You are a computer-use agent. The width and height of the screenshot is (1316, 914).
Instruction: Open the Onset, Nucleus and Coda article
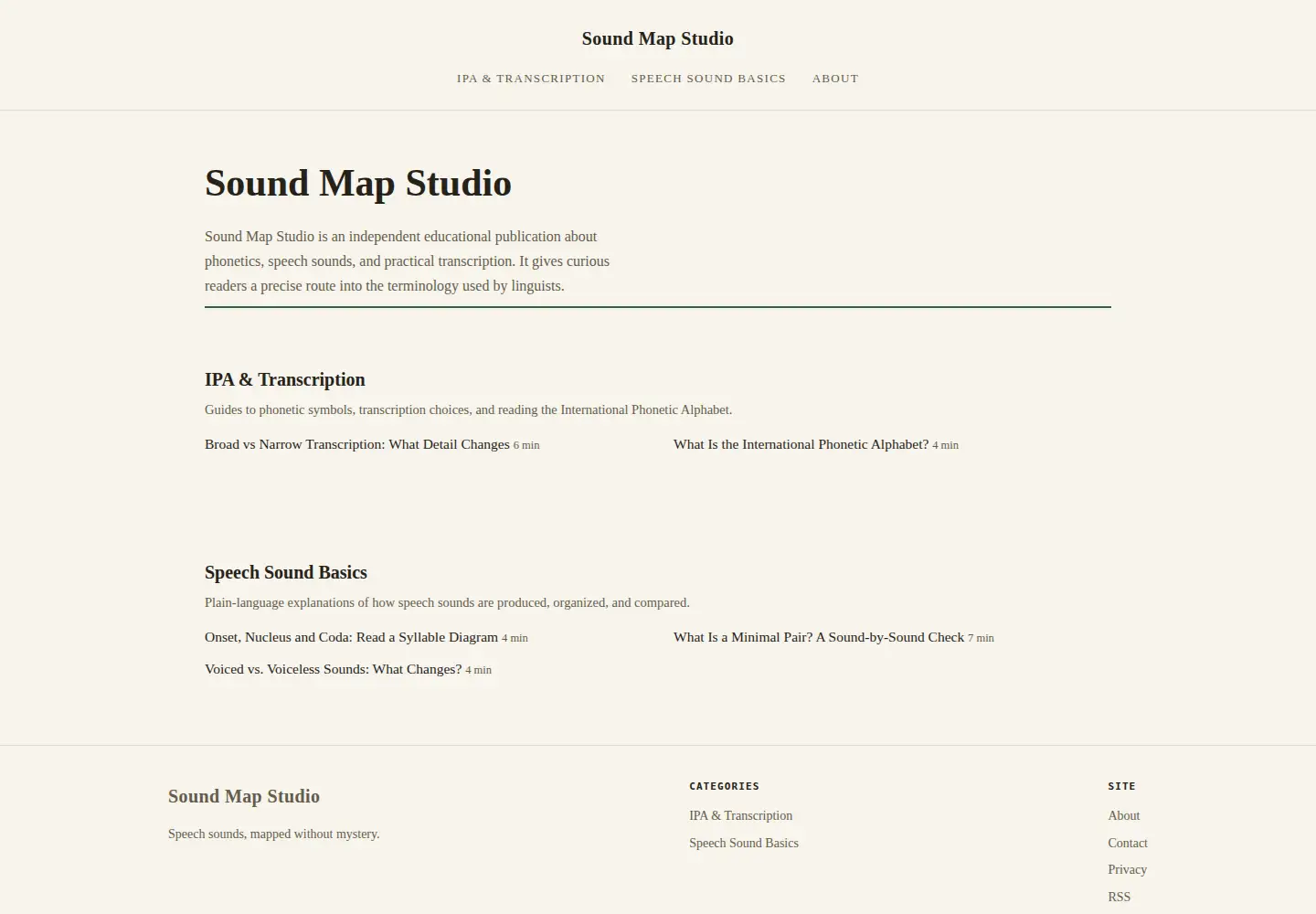click(351, 637)
